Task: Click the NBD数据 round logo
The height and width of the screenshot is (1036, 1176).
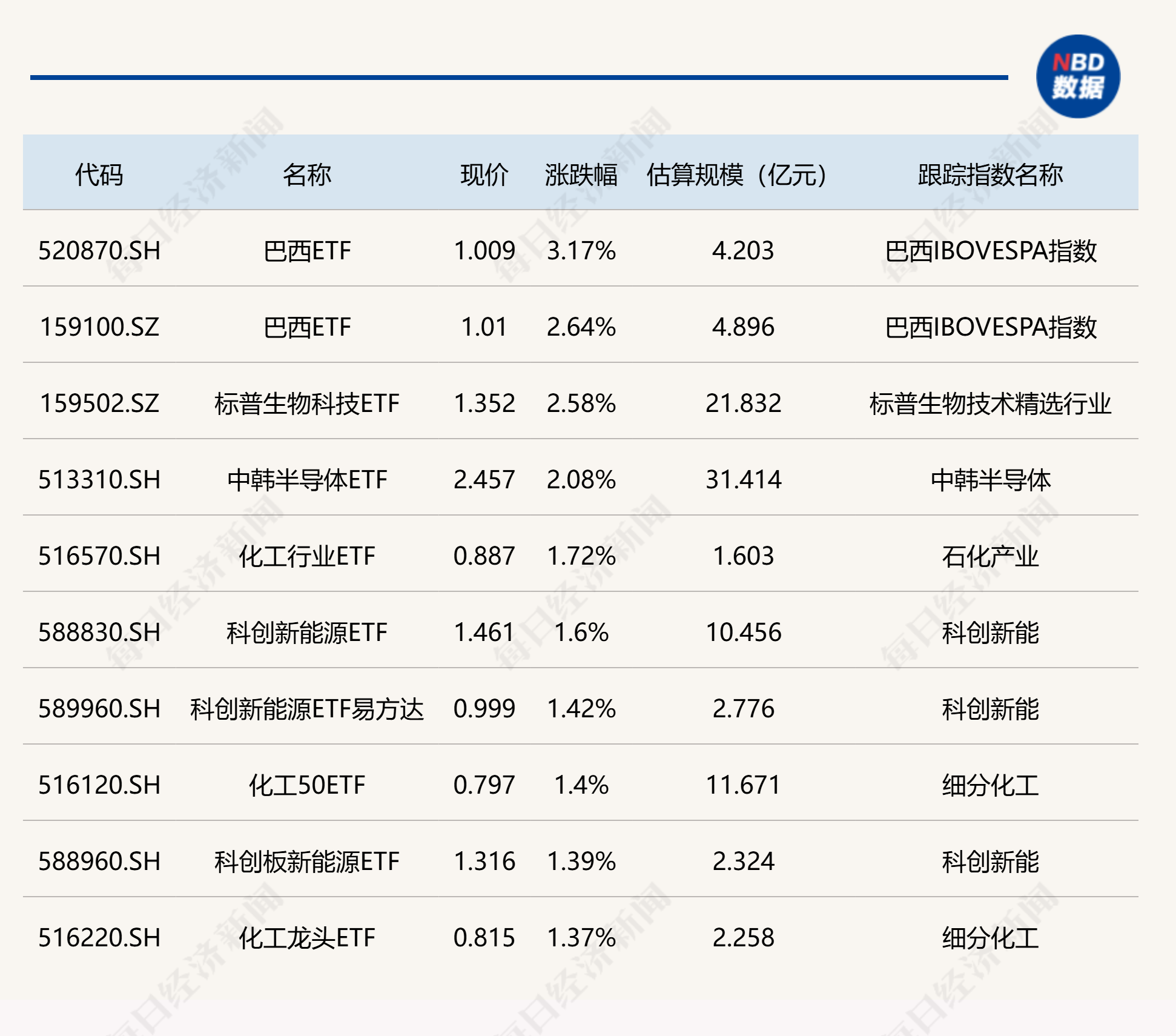Action: coord(1077,76)
